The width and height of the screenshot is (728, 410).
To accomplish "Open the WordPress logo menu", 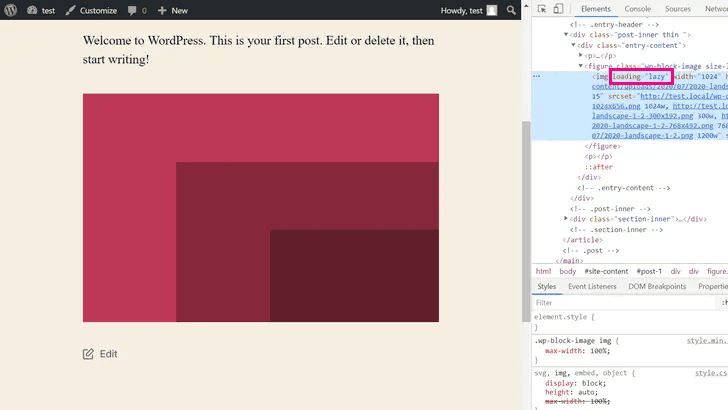I will tap(11, 10).
